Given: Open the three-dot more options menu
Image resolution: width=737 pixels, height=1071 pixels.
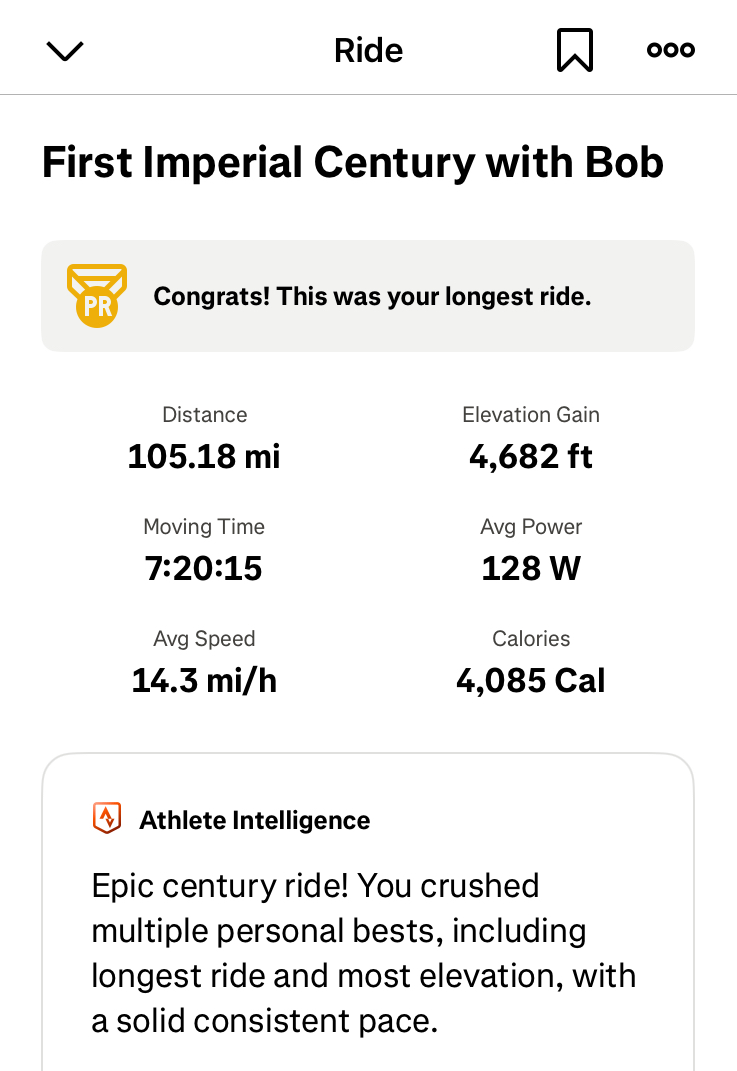Looking at the screenshot, I should [x=670, y=50].
